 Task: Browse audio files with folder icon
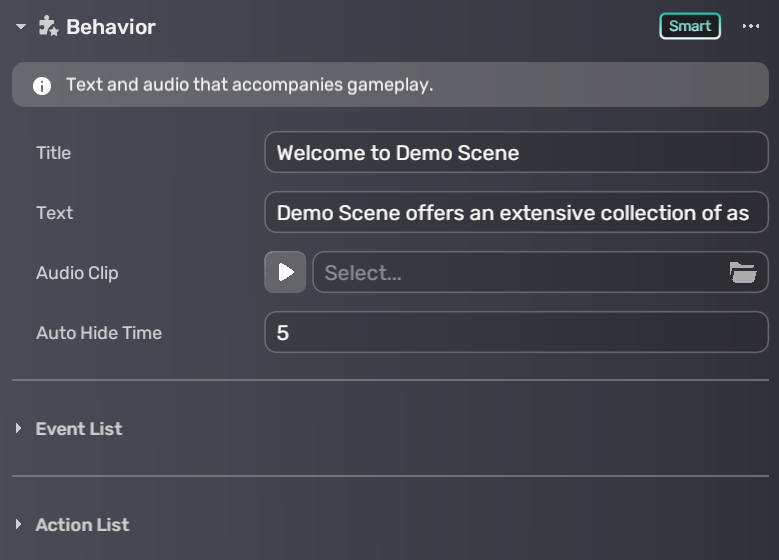[742, 272]
